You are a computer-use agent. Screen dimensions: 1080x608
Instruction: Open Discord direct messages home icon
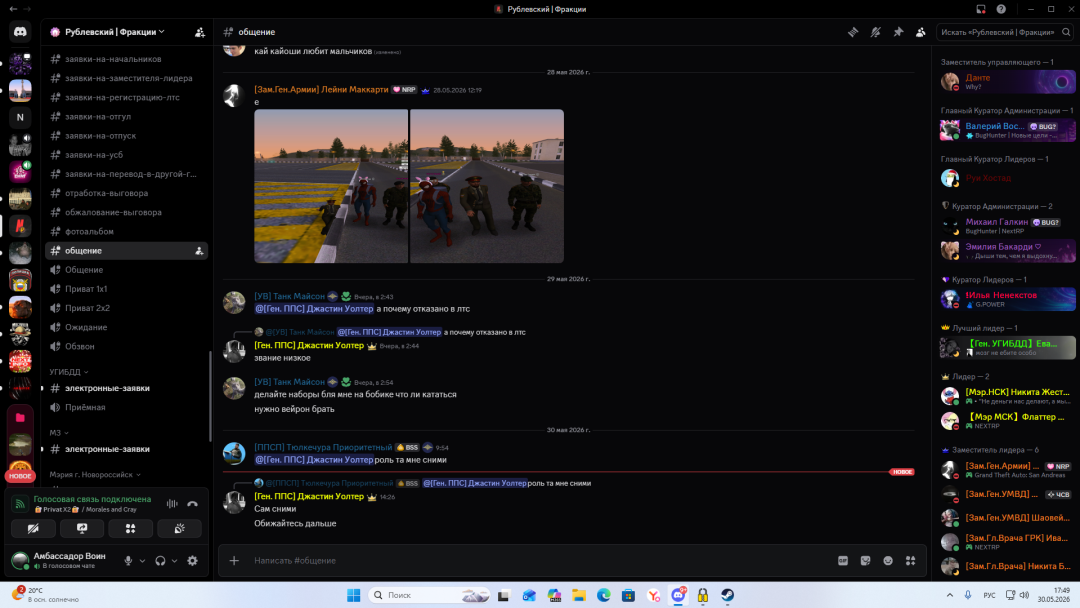tap(20, 32)
